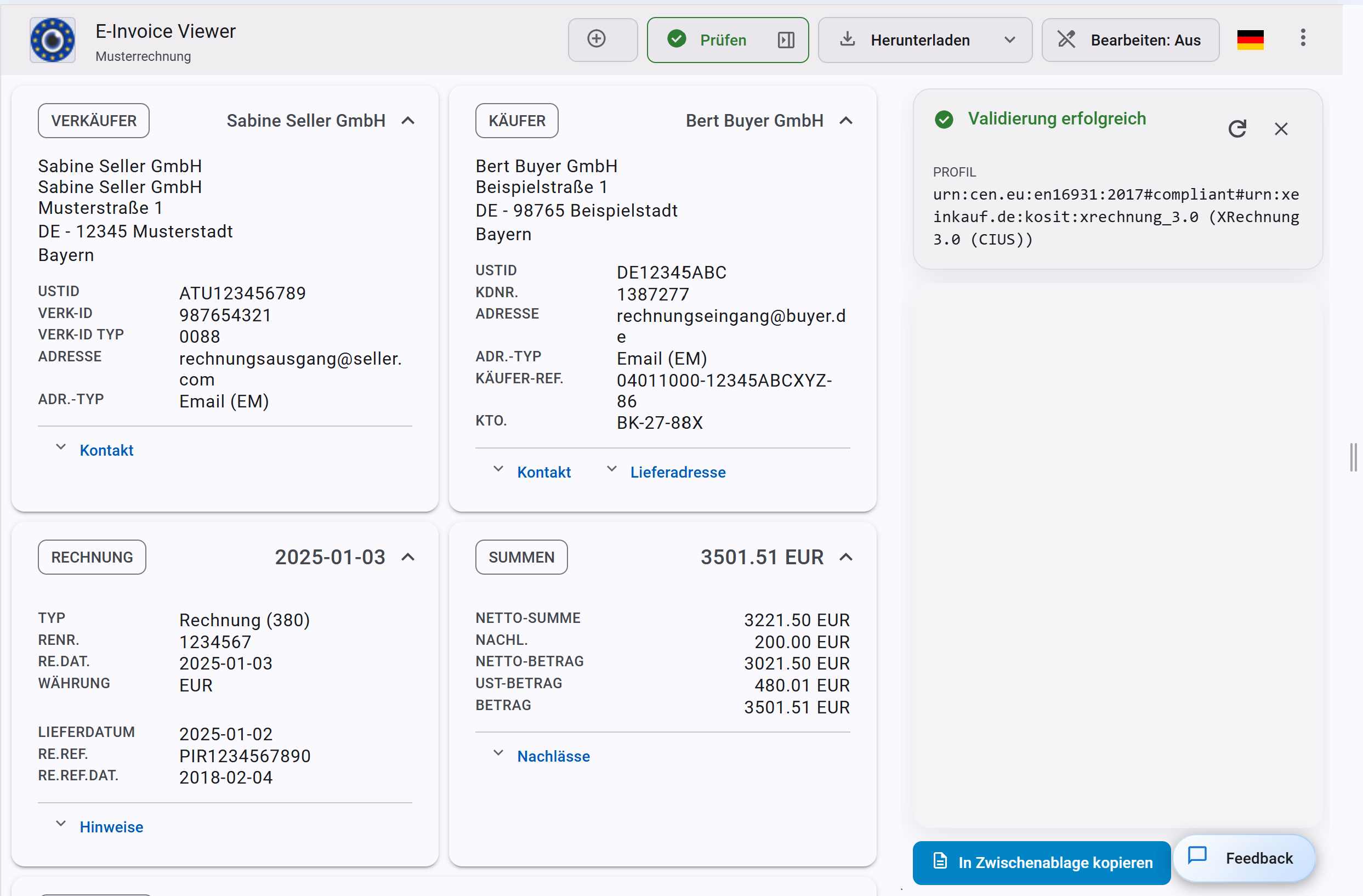Click the RECHNUNG label badge
This screenshot has height=896, width=1363.
pos(92,558)
